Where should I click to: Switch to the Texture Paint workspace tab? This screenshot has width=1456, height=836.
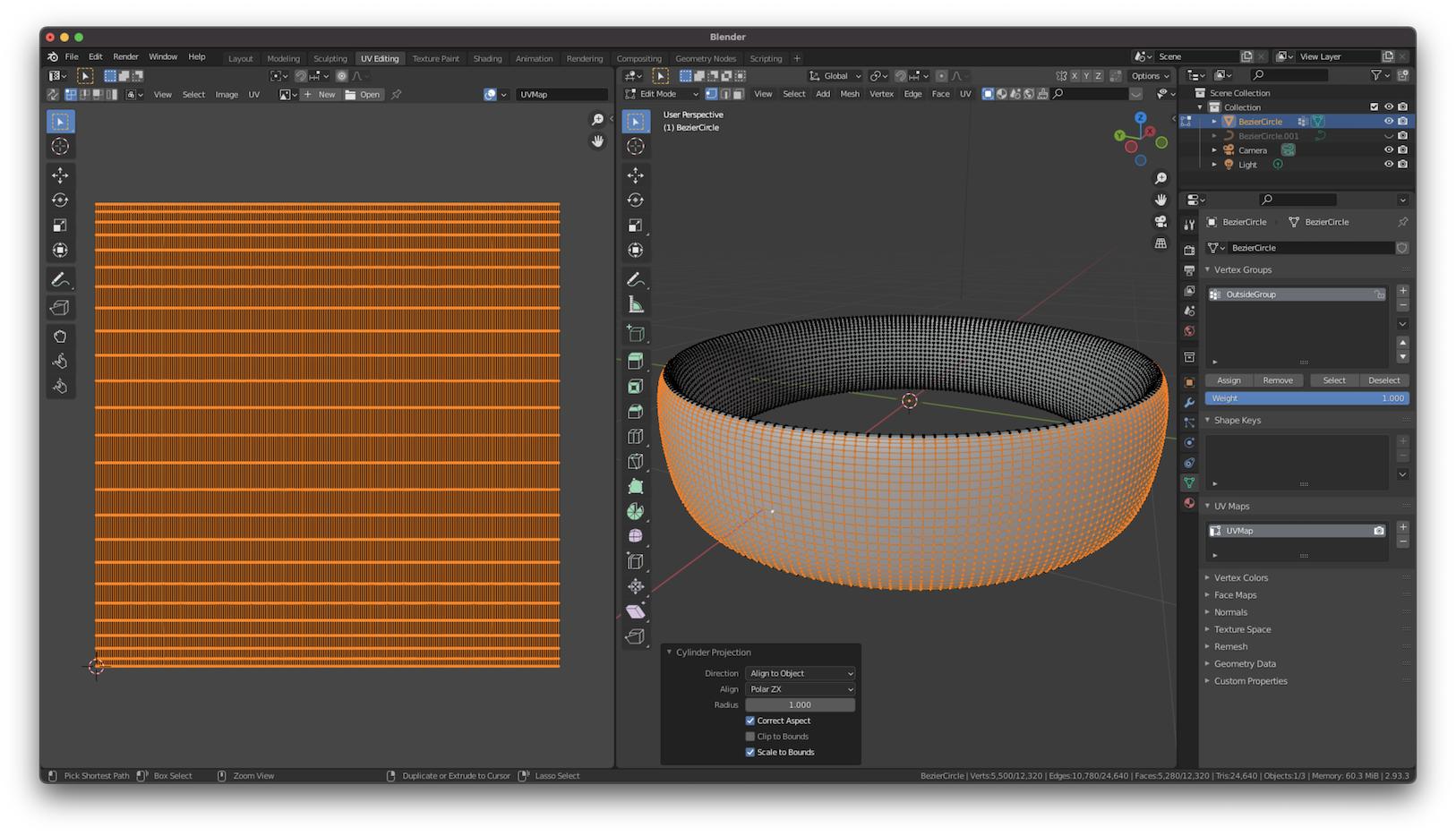click(x=436, y=59)
